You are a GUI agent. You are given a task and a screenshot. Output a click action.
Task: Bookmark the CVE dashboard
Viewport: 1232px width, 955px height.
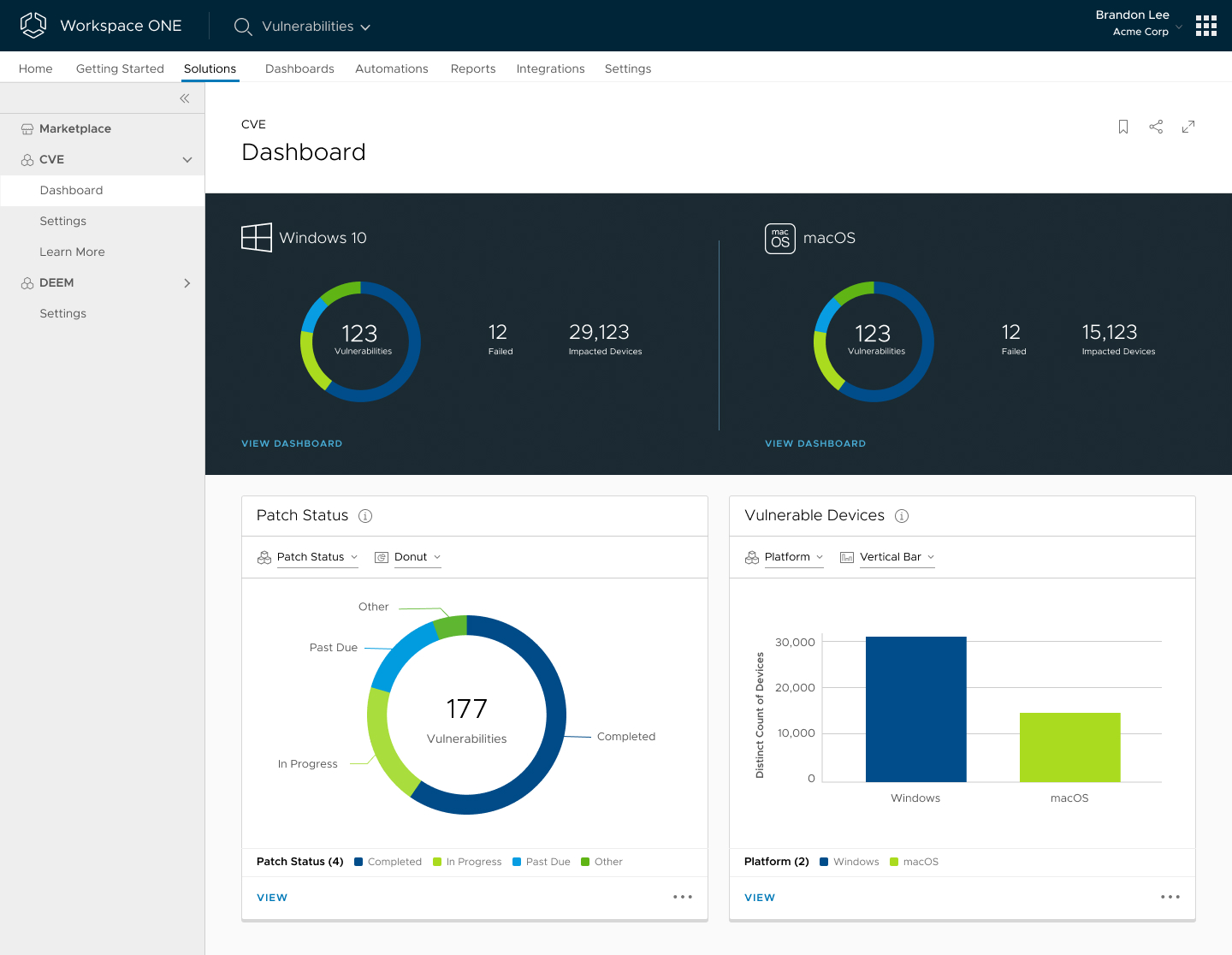tap(1123, 127)
